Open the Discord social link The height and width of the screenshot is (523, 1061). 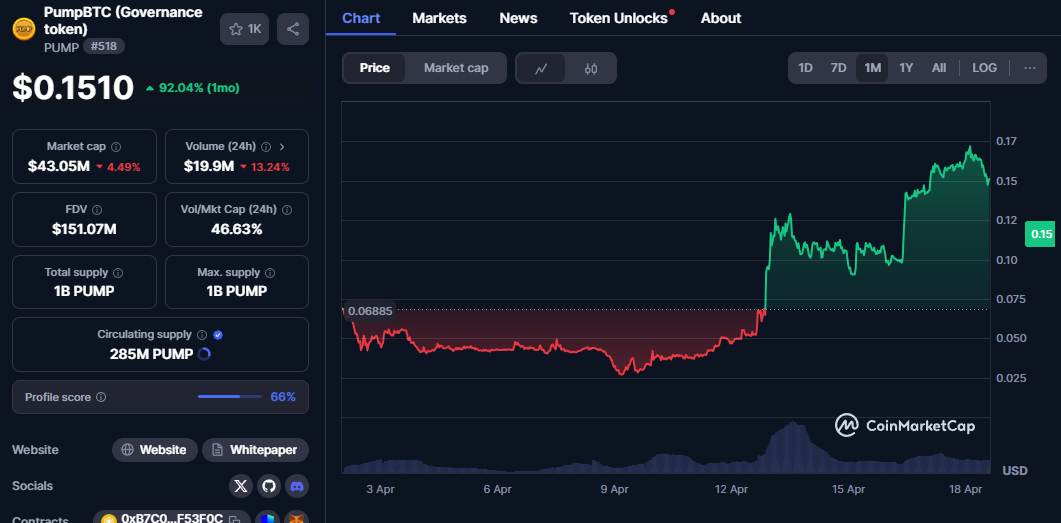(297, 486)
